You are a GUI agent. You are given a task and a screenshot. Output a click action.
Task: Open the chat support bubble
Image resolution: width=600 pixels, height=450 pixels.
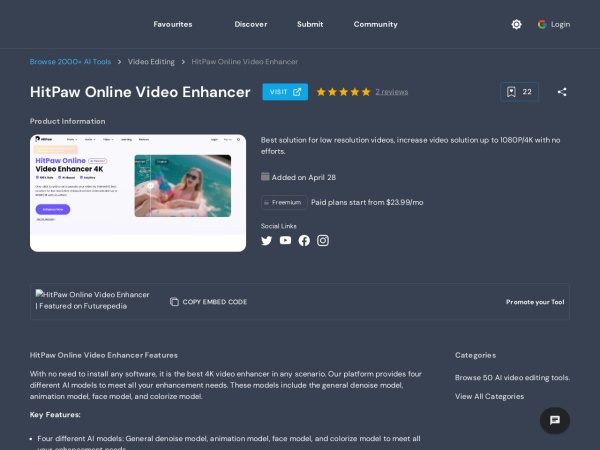(x=555, y=420)
